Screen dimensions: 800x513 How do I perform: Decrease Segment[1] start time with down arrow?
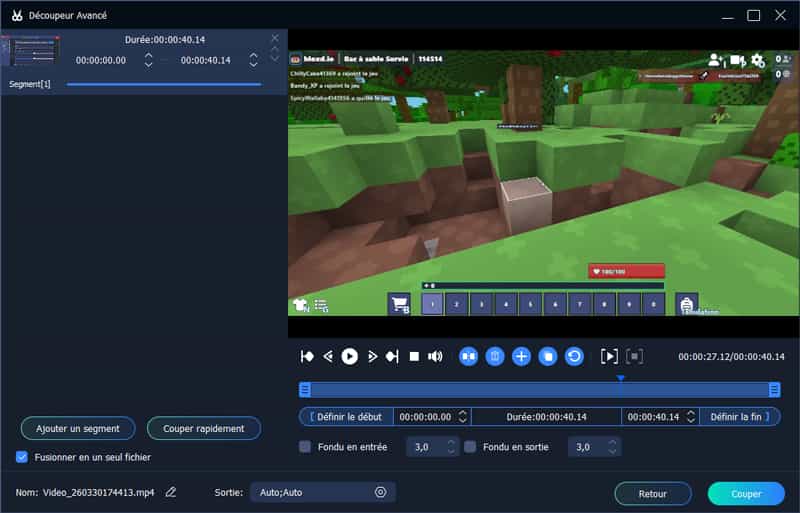(148, 64)
